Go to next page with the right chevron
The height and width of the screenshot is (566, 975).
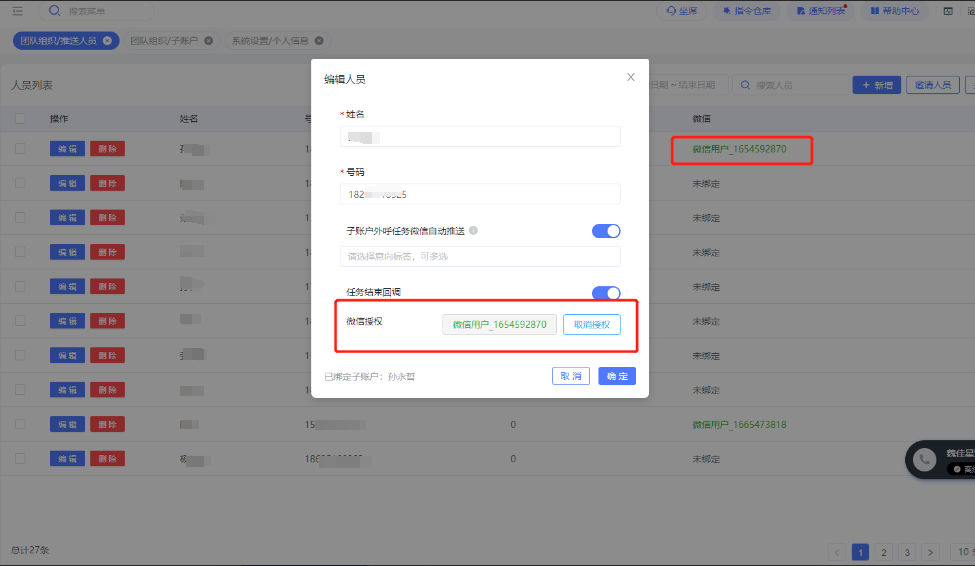(x=930, y=552)
